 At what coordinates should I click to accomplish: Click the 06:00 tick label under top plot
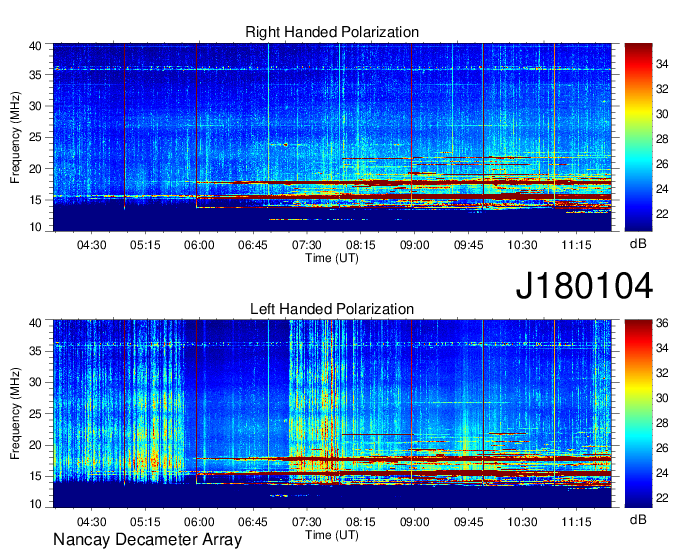point(199,245)
